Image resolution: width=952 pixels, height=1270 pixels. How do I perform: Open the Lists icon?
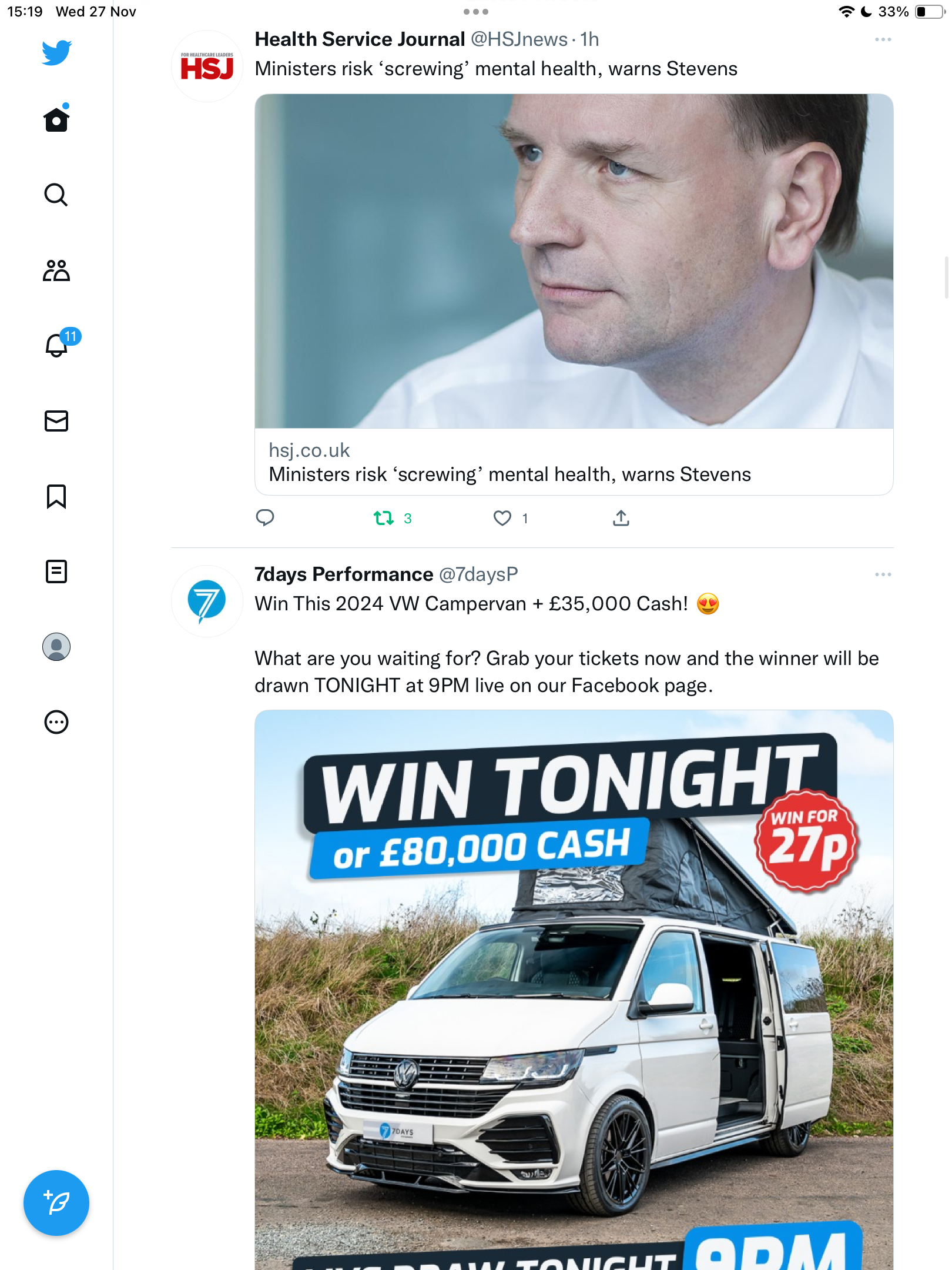pyautogui.click(x=56, y=571)
